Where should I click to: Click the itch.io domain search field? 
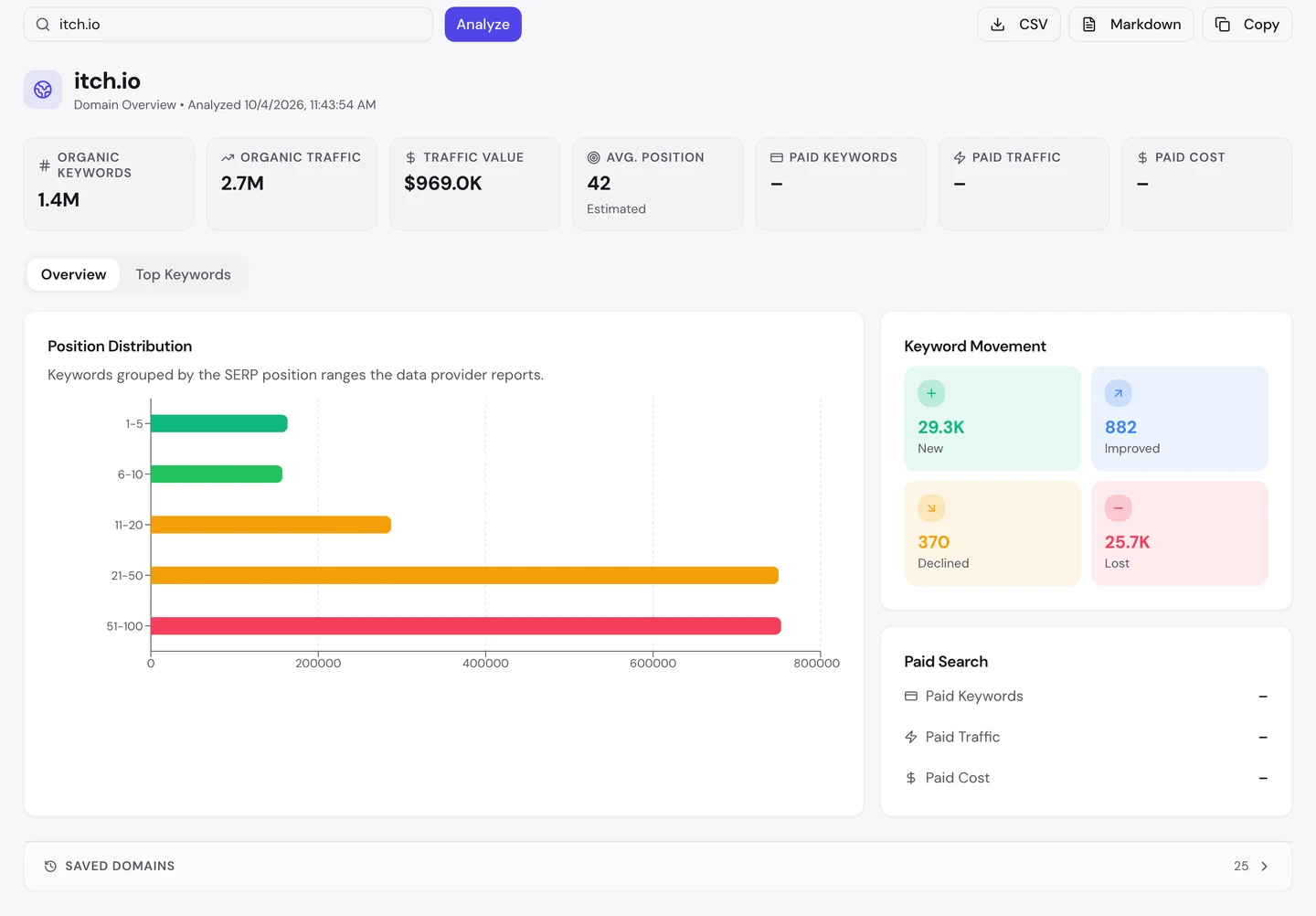tap(228, 25)
